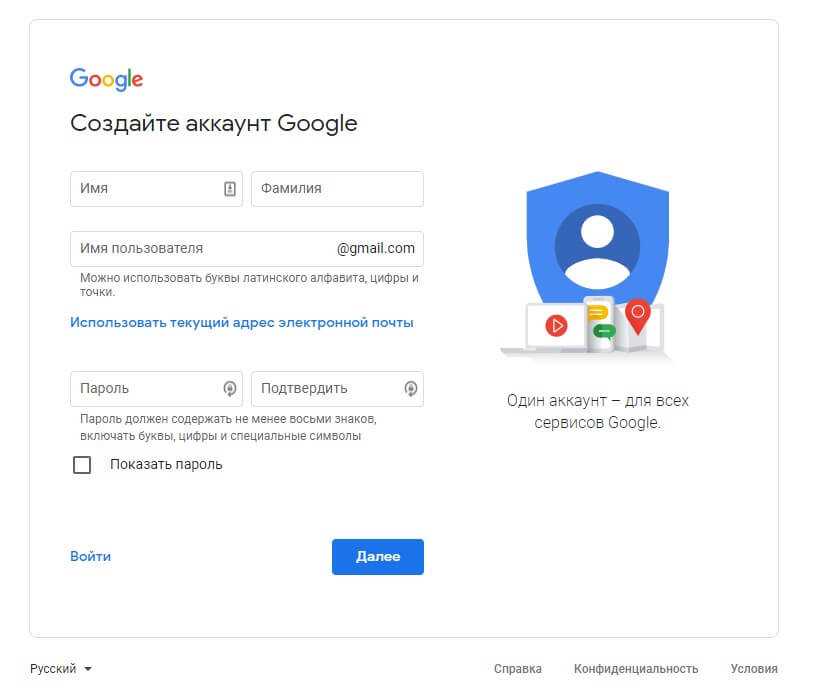Click the Фамилия last name field
This screenshot has height=695, width=817.
point(336,189)
